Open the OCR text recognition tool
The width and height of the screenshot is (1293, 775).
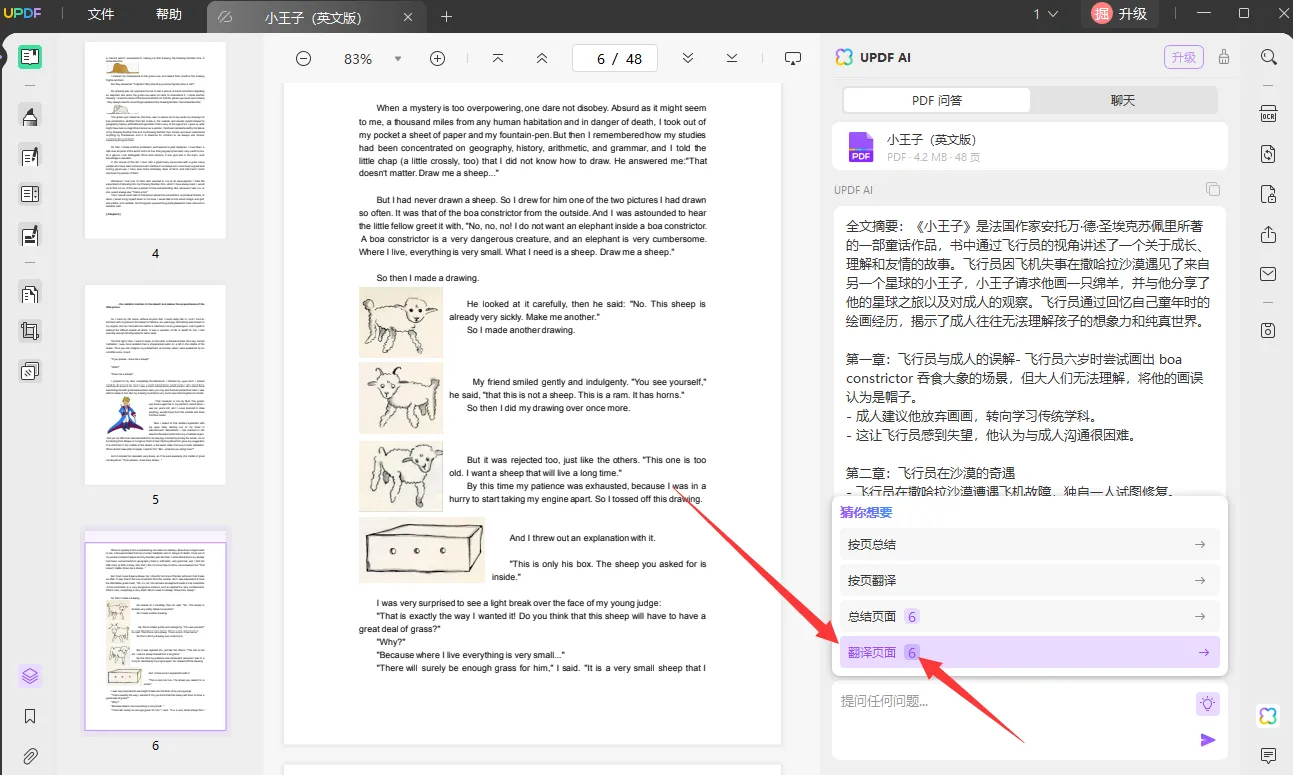1269,113
